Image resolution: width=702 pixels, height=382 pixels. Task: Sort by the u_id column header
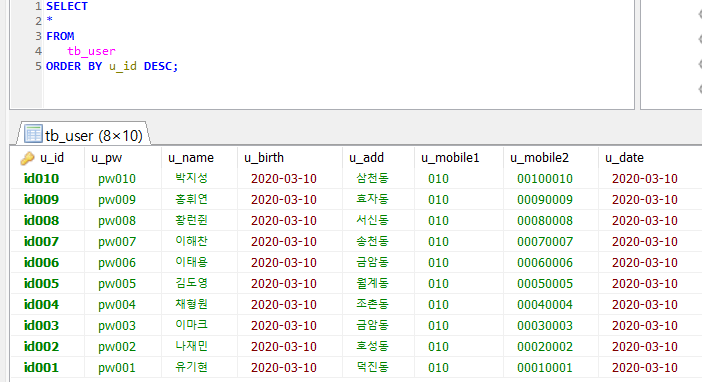(x=52, y=158)
